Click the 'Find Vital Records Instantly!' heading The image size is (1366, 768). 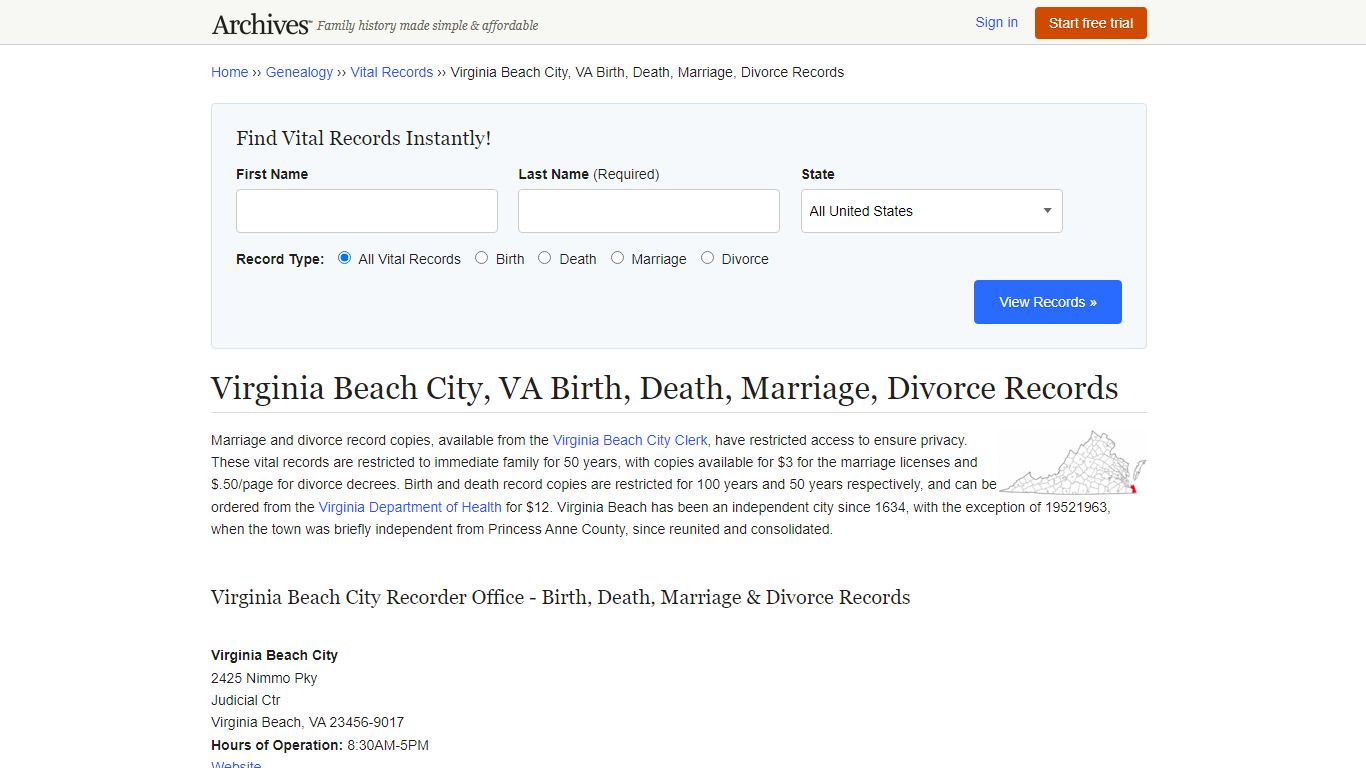[363, 139]
